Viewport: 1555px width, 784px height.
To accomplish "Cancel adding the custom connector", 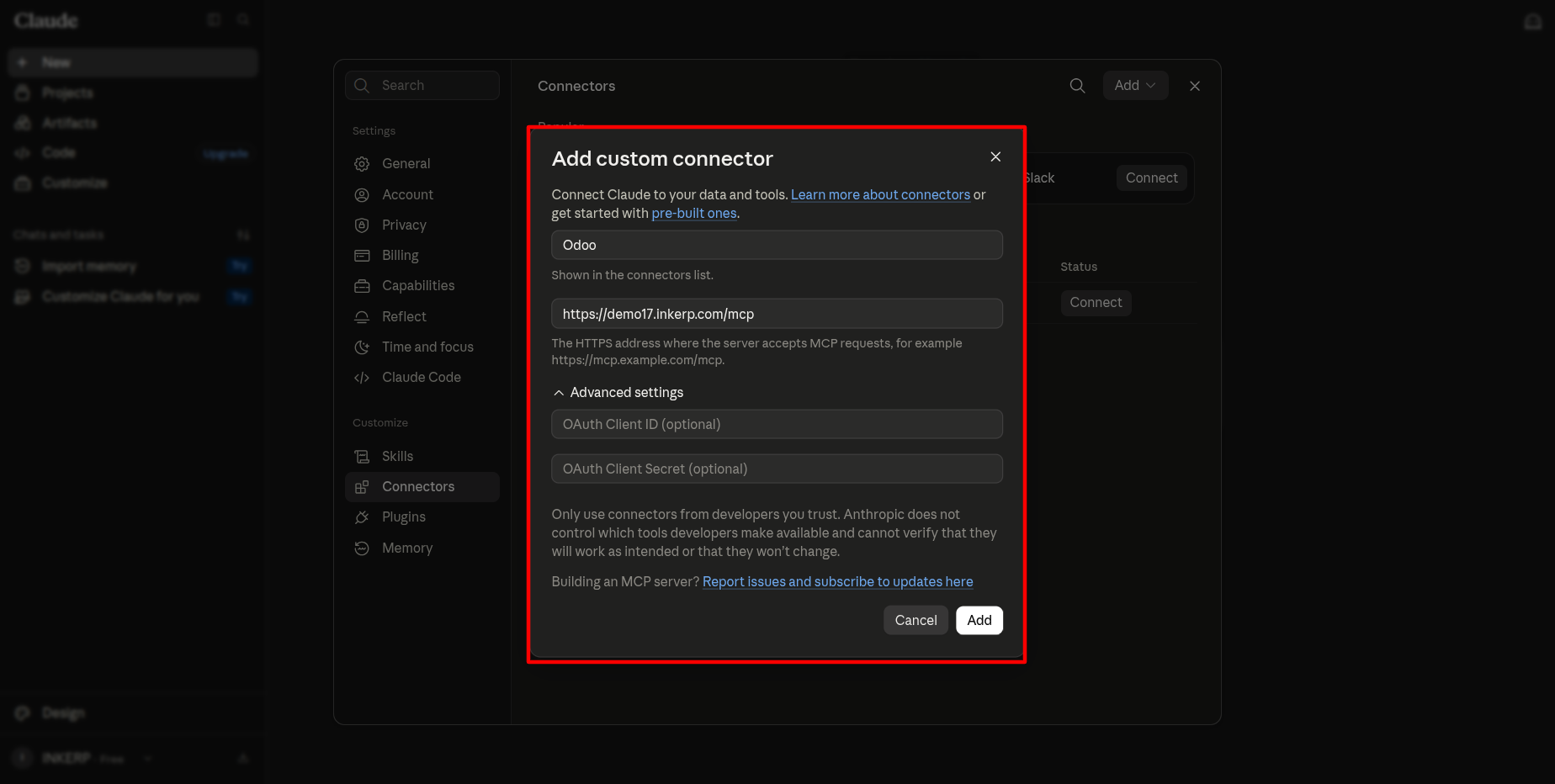I will [x=915, y=620].
